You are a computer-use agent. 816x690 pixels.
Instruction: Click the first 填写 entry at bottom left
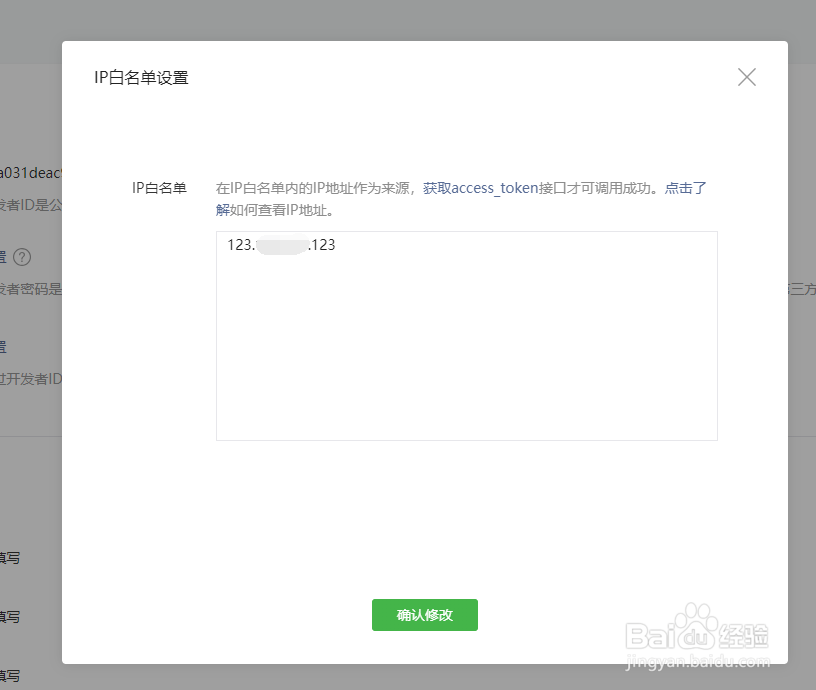[9, 558]
